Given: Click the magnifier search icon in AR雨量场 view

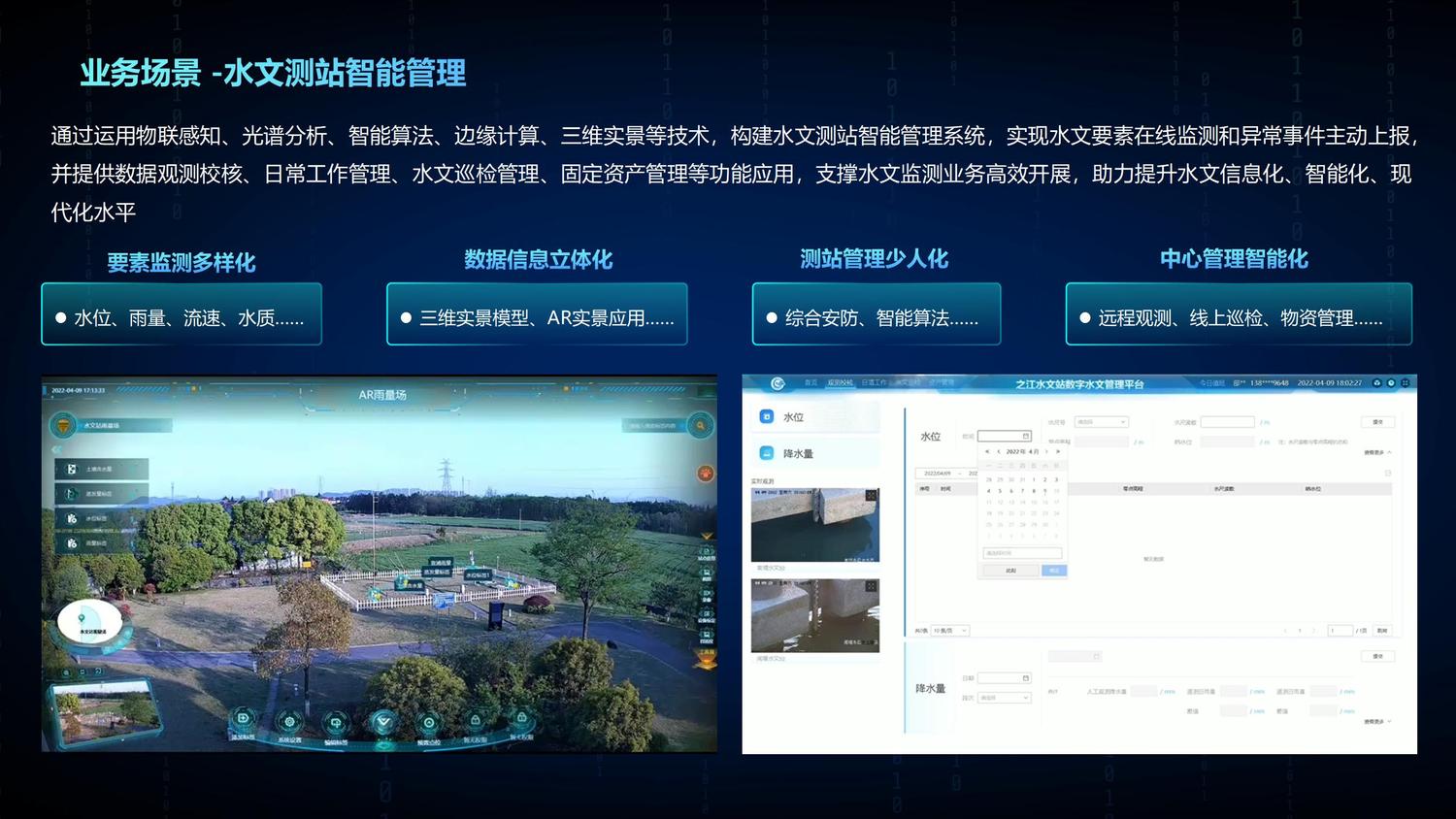Looking at the screenshot, I should pos(701,425).
